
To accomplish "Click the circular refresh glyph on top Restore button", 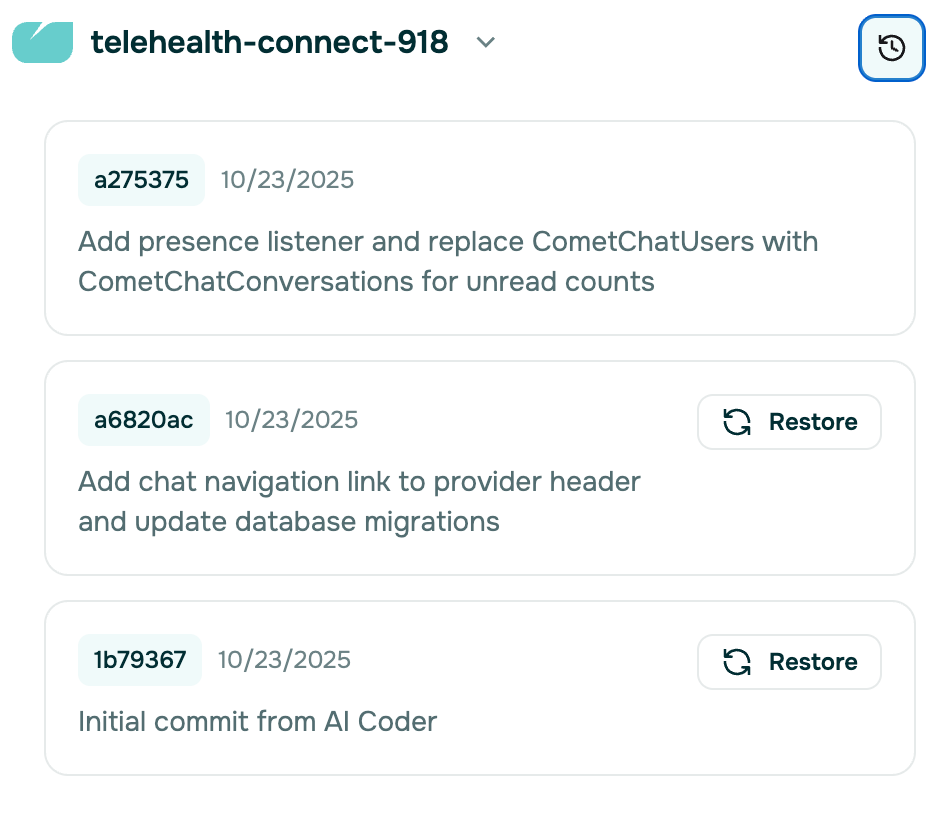I will (x=737, y=421).
